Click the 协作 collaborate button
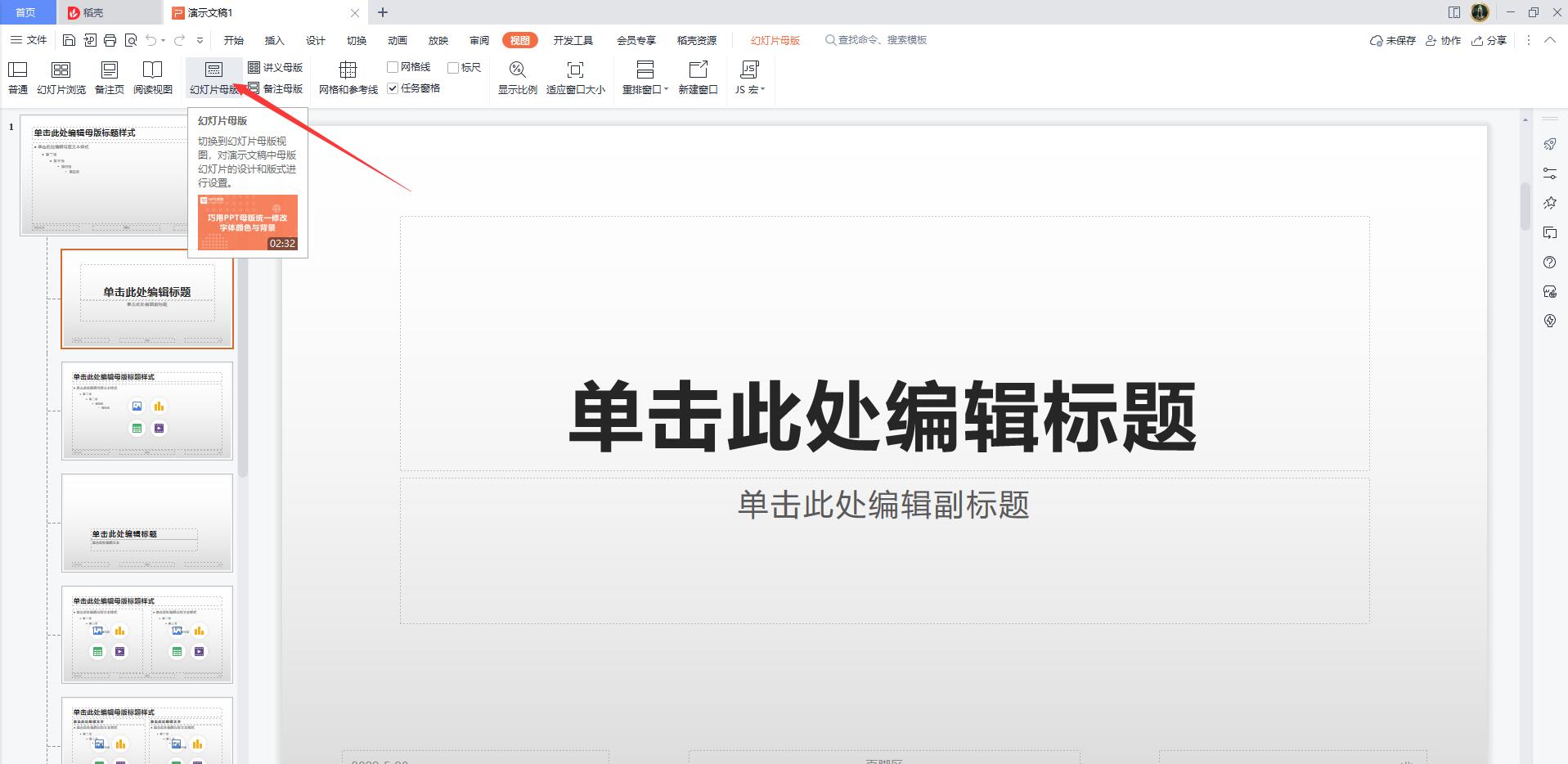 [1443, 40]
